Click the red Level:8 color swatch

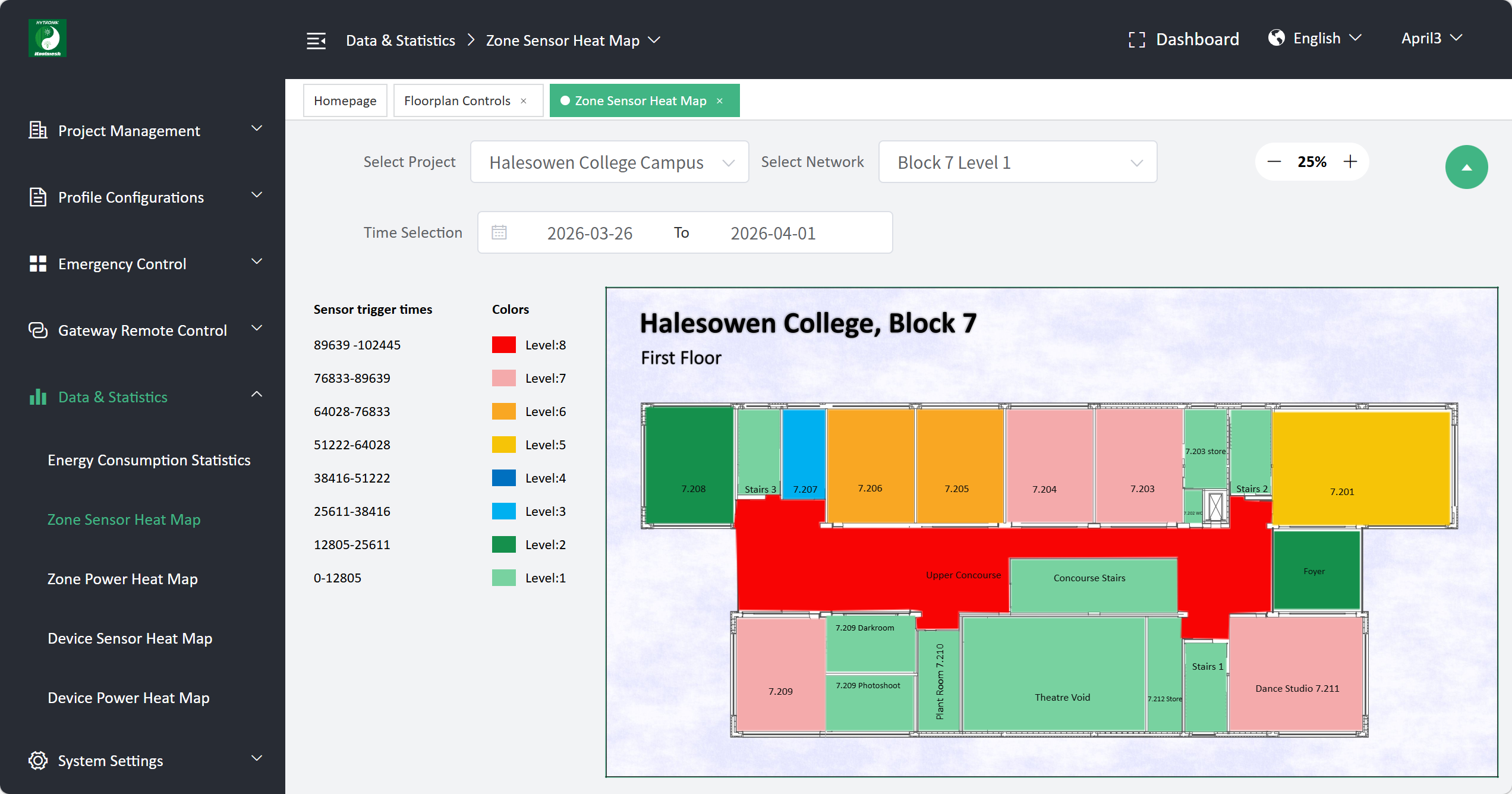point(504,345)
